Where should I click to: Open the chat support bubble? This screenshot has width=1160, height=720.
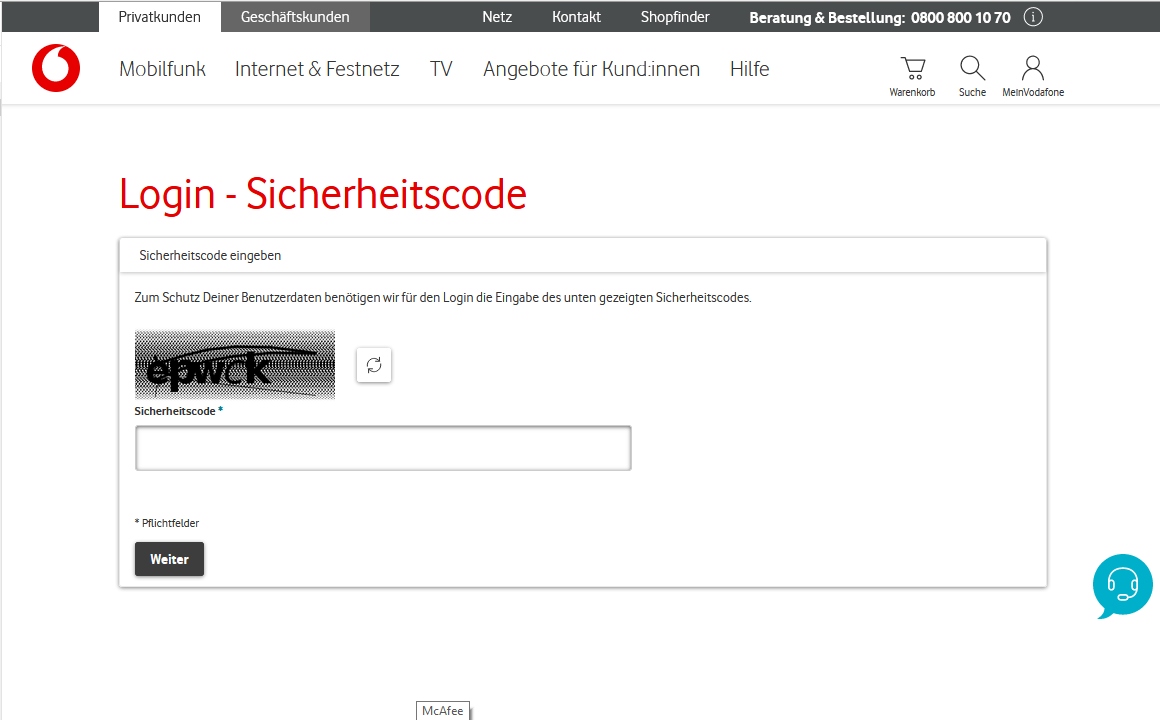(x=1122, y=586)
